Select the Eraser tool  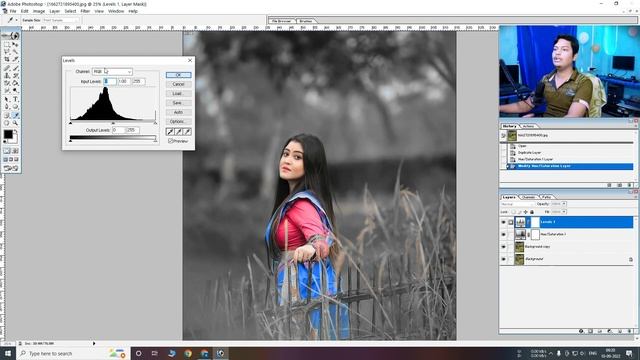7,83
